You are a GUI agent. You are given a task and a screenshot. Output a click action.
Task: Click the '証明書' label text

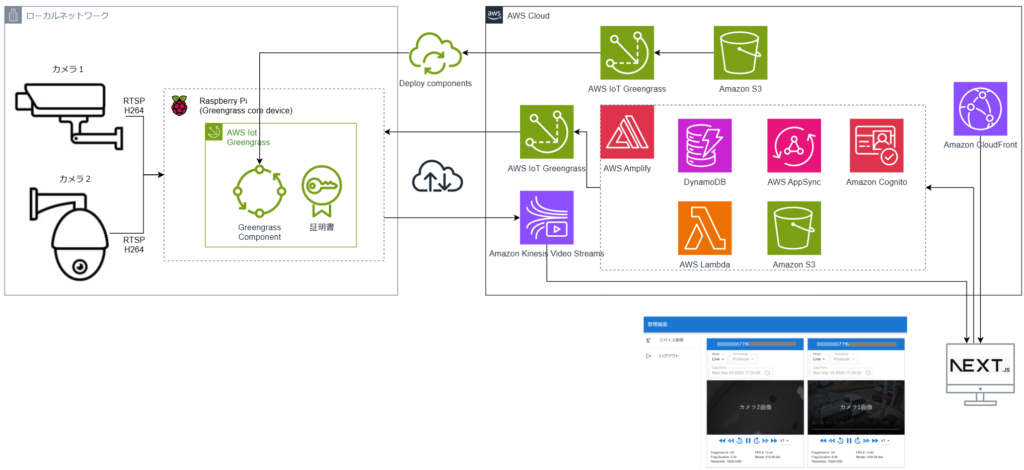point(321,227)
